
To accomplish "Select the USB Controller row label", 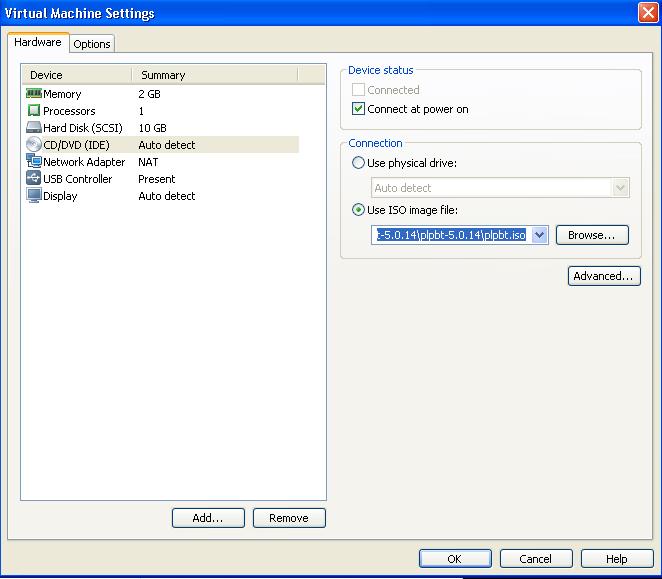I will point(78,179).
